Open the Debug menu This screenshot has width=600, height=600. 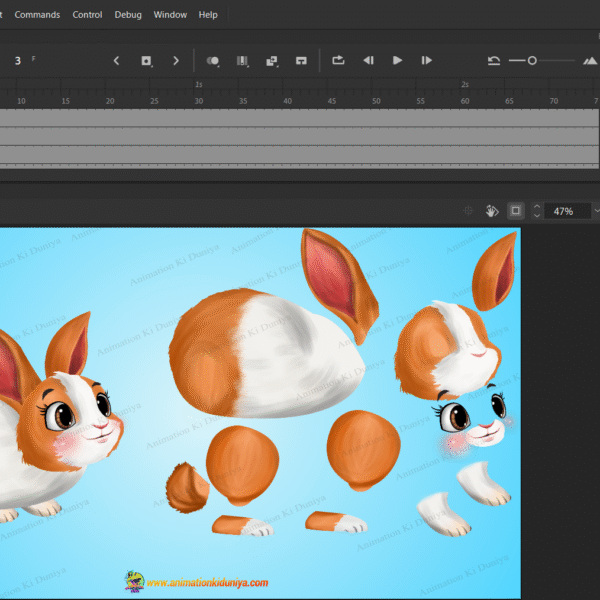coord(128,15)
